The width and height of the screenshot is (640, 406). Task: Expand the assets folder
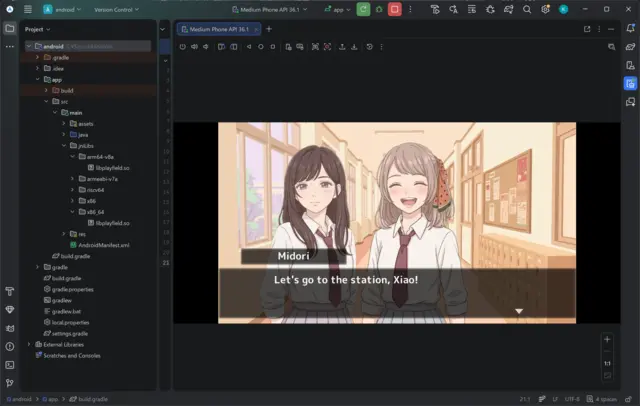(x=64, y=123)
